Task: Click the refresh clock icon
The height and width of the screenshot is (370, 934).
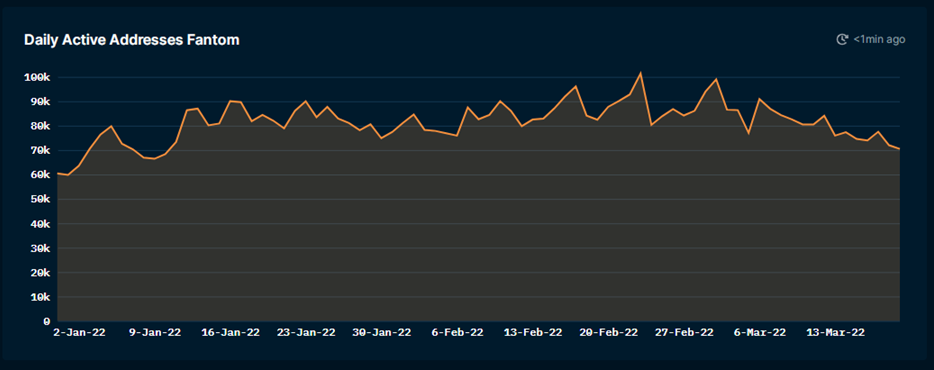Action: [x=842, y=39]
